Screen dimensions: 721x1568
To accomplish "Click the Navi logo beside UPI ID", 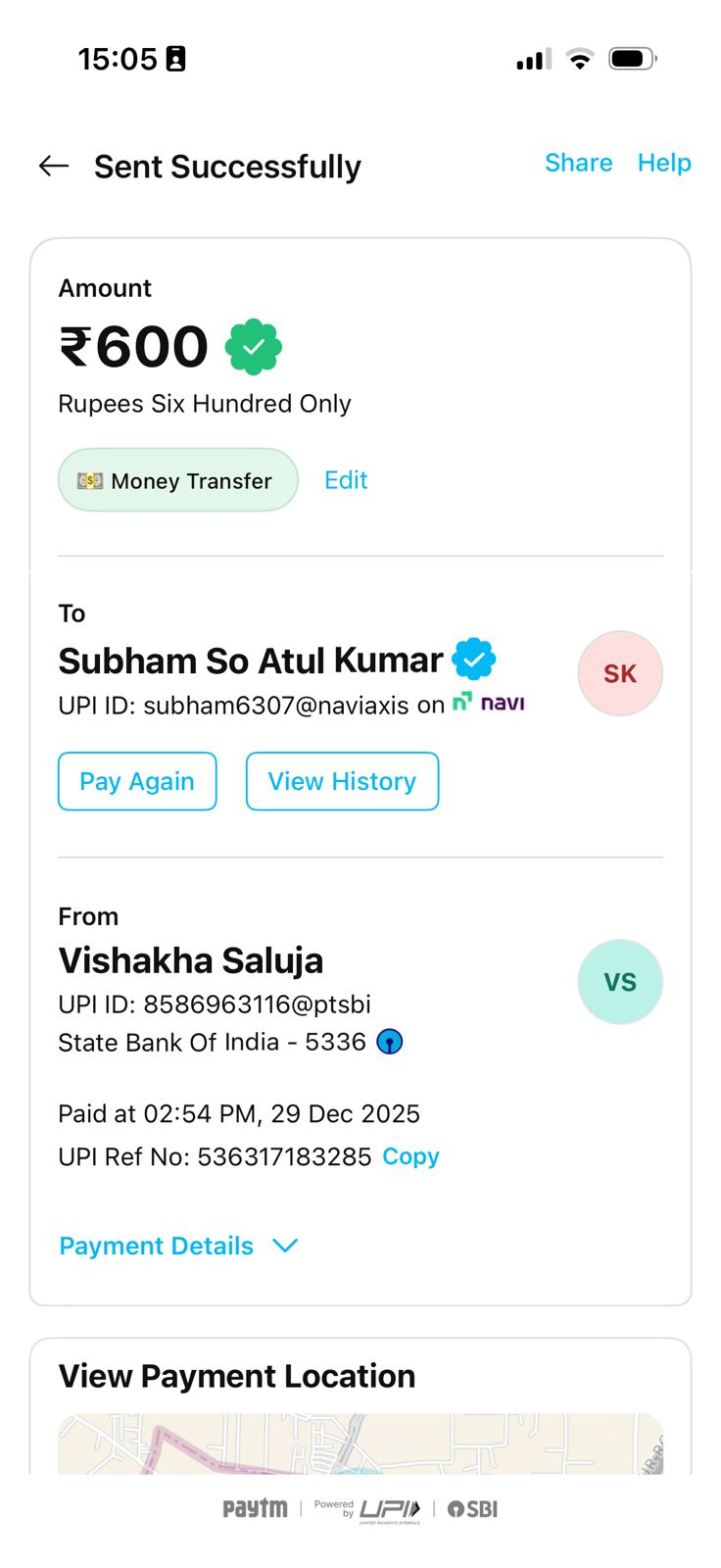I will (489, 703).
